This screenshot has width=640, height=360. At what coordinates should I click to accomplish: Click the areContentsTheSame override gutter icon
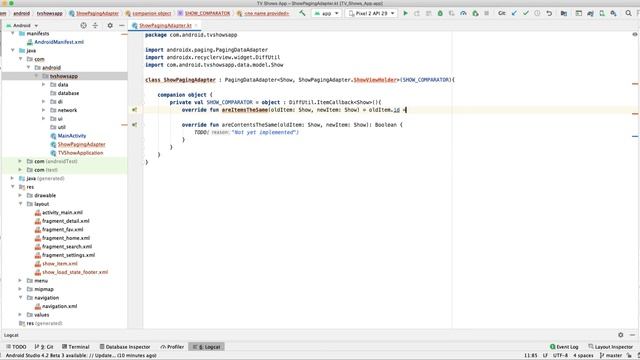click(134, 125)
